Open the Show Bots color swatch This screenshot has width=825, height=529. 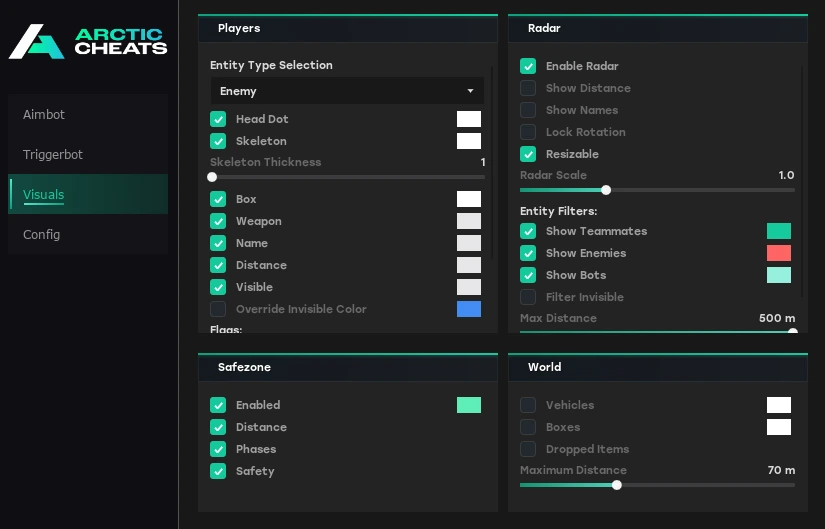point(778,275)
